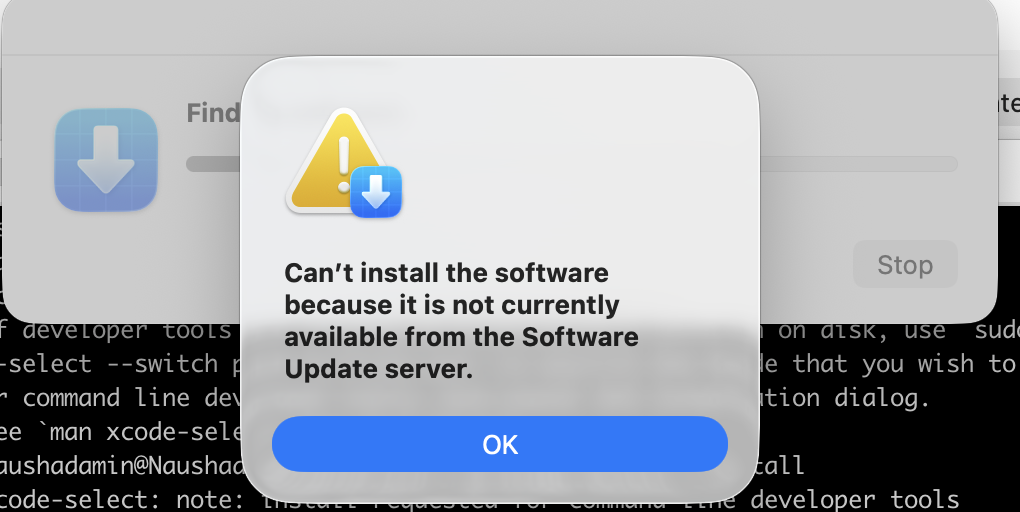
Task: Click the filled portion of the progress bar
Action: (213, 164)
